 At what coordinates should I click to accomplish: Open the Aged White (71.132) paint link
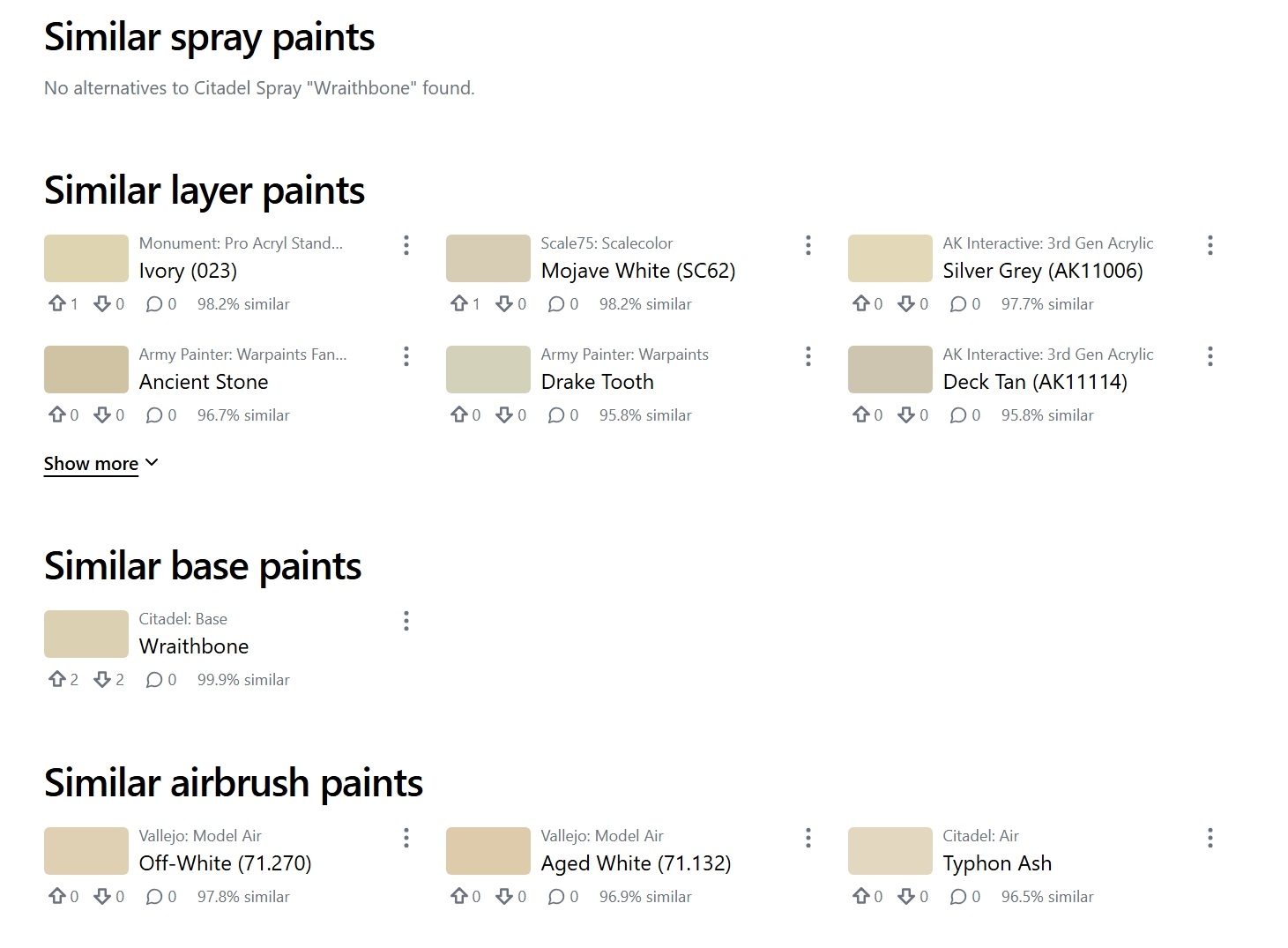click(637, 863)
